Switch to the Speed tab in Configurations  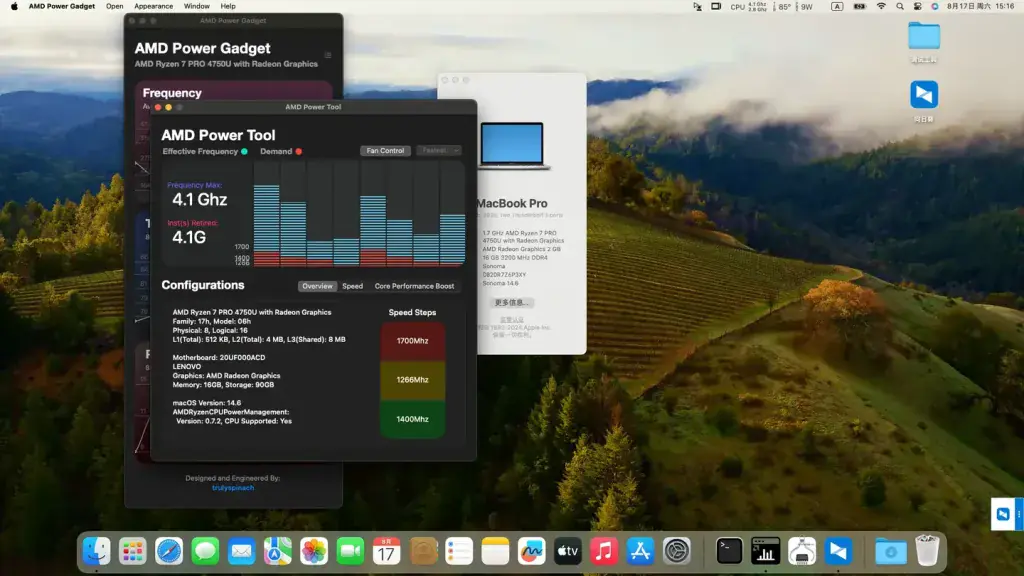(353, 286)
